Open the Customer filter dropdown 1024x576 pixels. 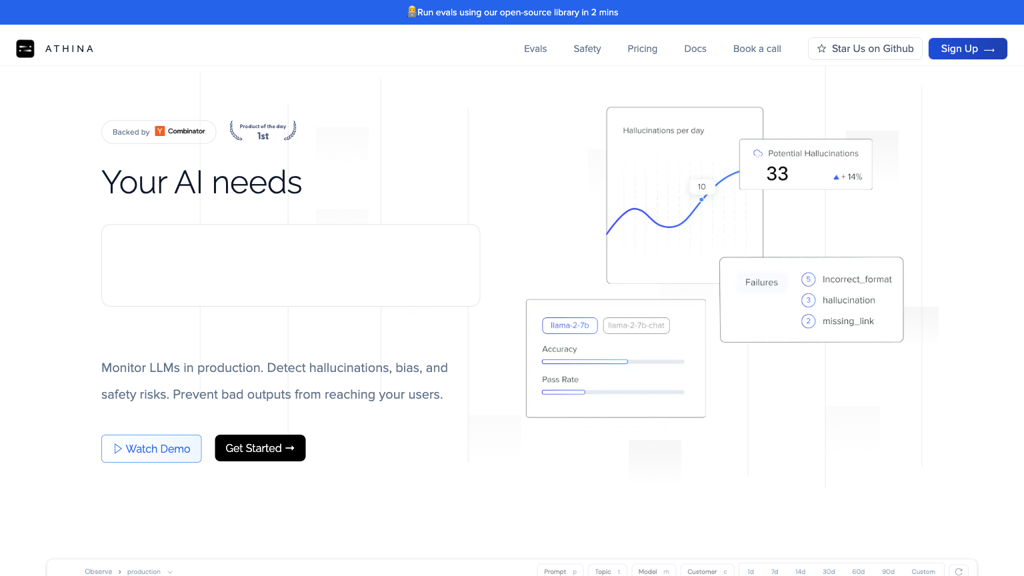click(x=707, y=571)
